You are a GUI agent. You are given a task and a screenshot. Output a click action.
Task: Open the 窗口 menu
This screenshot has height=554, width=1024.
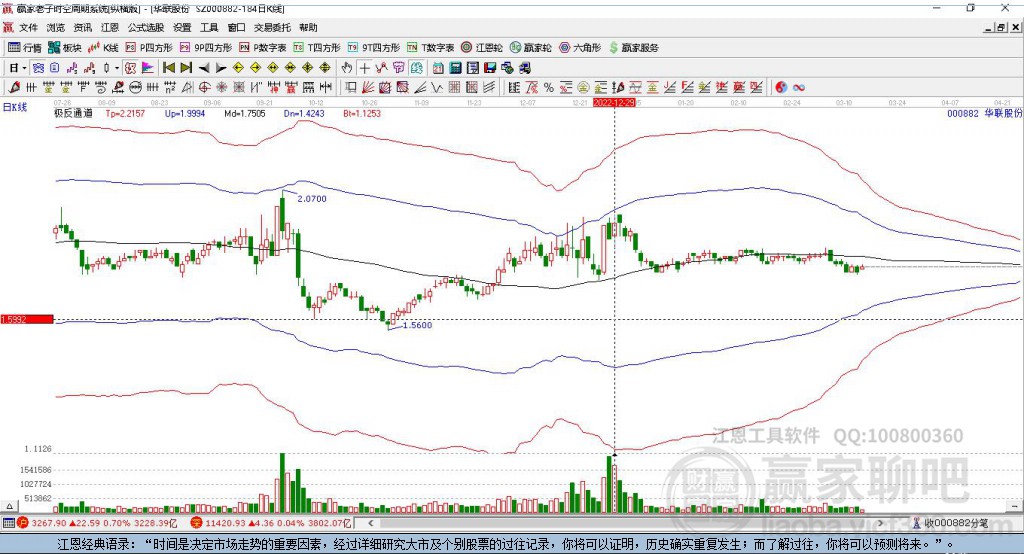tap(236, 27)
